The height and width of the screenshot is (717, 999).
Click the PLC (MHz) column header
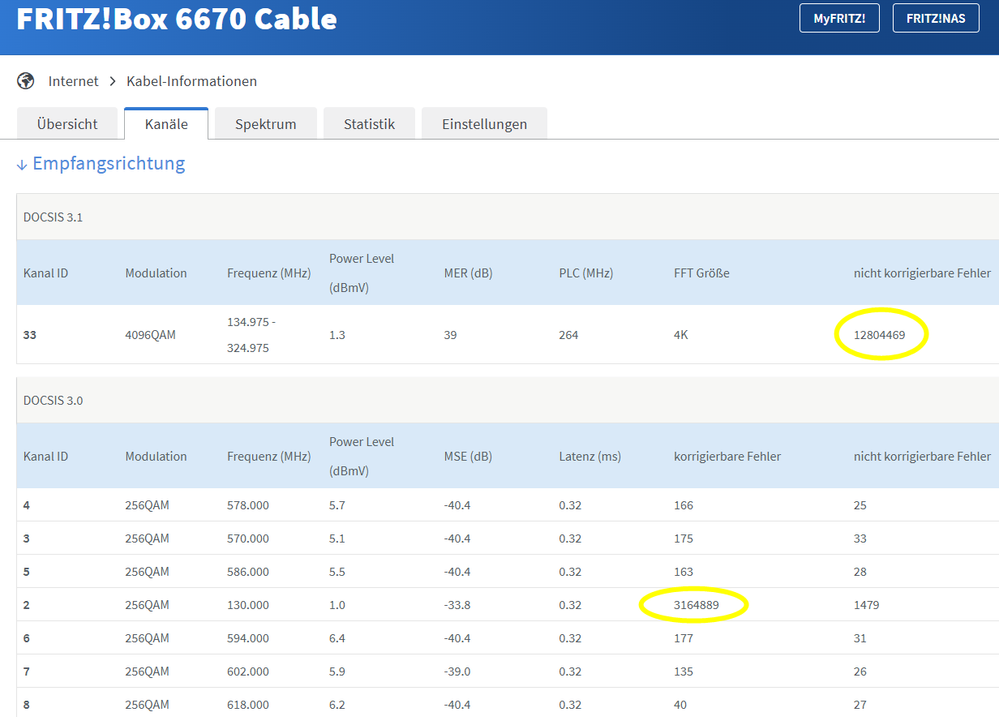coord(586,273)
